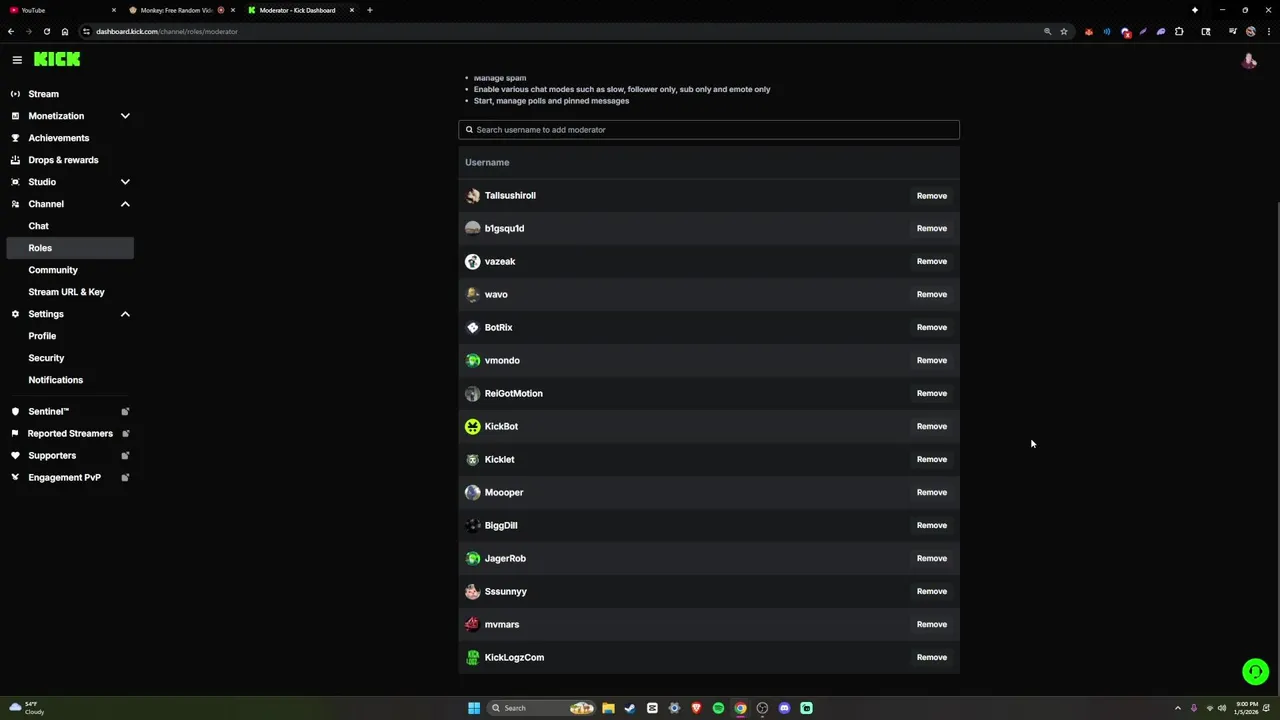Image resolution: width=1280 pixels, height=720 pixels.
Task: Click the Sentinel shield icon
Action: (15, 412)
